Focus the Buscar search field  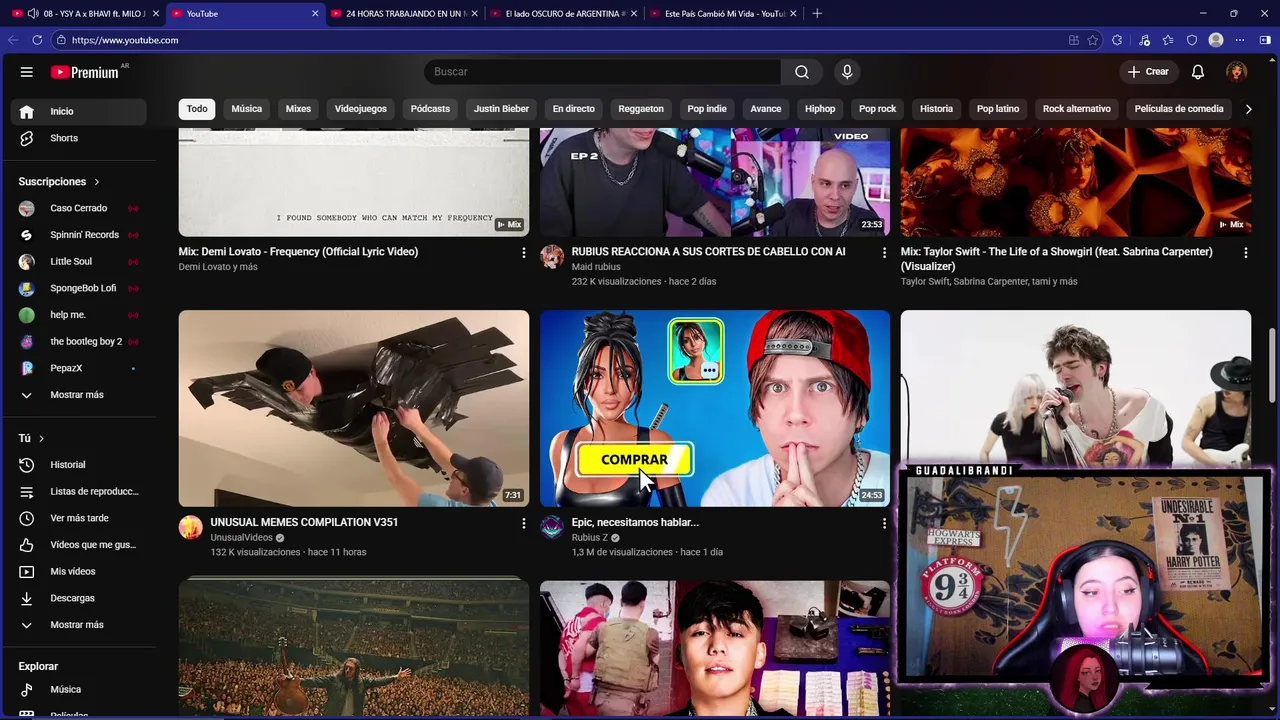[x=603, y=72]
